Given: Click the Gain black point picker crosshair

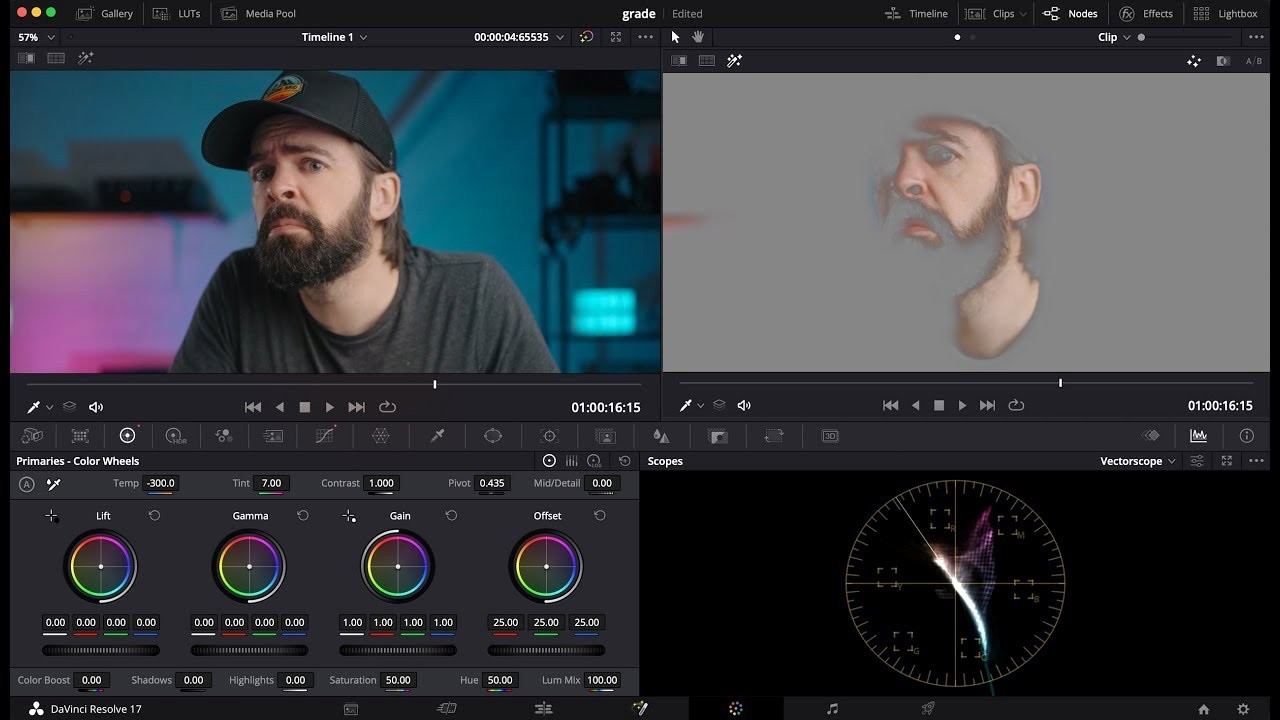Looking at the screenshot, I should (348, 516).
